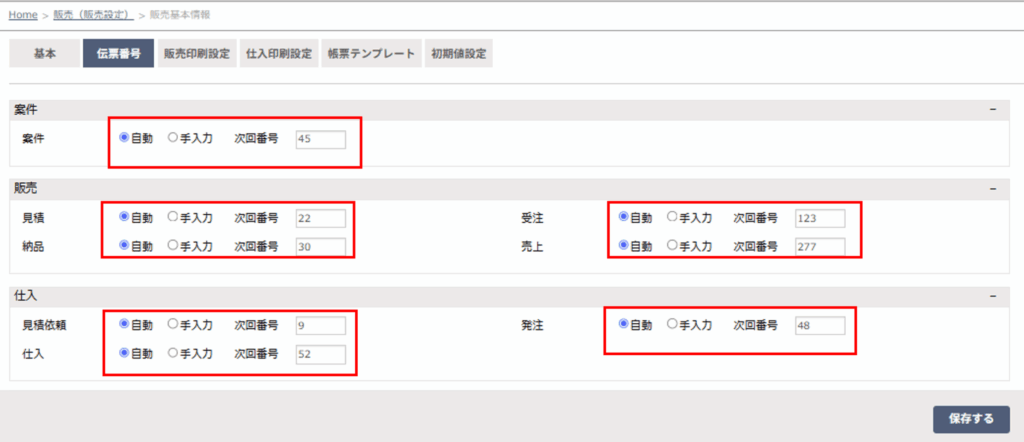Image resolution: width=1024 pixels, height=442 pixels.
Task: Switch to 仕入印刷設定 tab
Action: tap(279, 54)
